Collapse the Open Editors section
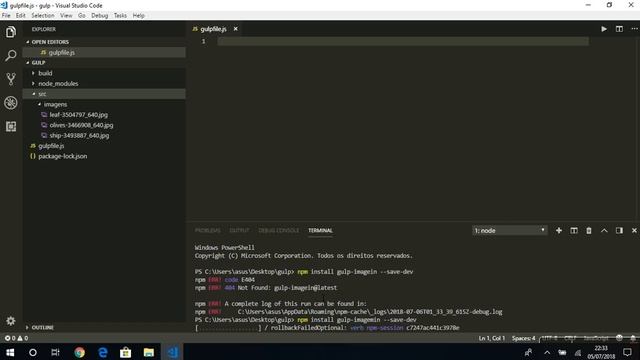Image resolution: width=640 pixels, height=360 pixels. pos(104,42)
